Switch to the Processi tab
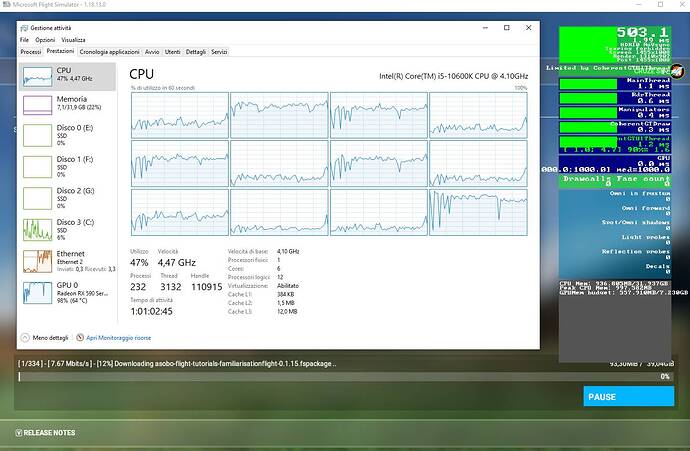The width and height of the screenshot is (690, 451). (x=31, y=52)
